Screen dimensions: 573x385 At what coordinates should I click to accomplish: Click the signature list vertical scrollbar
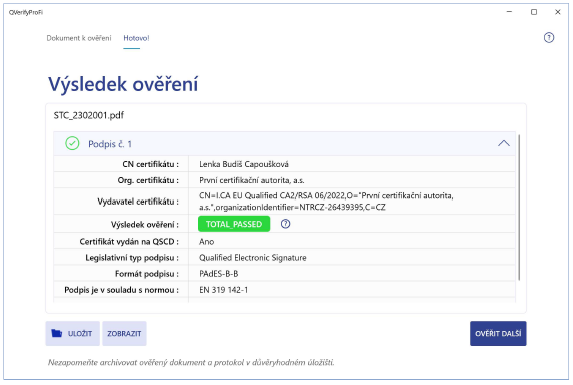[519, 207]
